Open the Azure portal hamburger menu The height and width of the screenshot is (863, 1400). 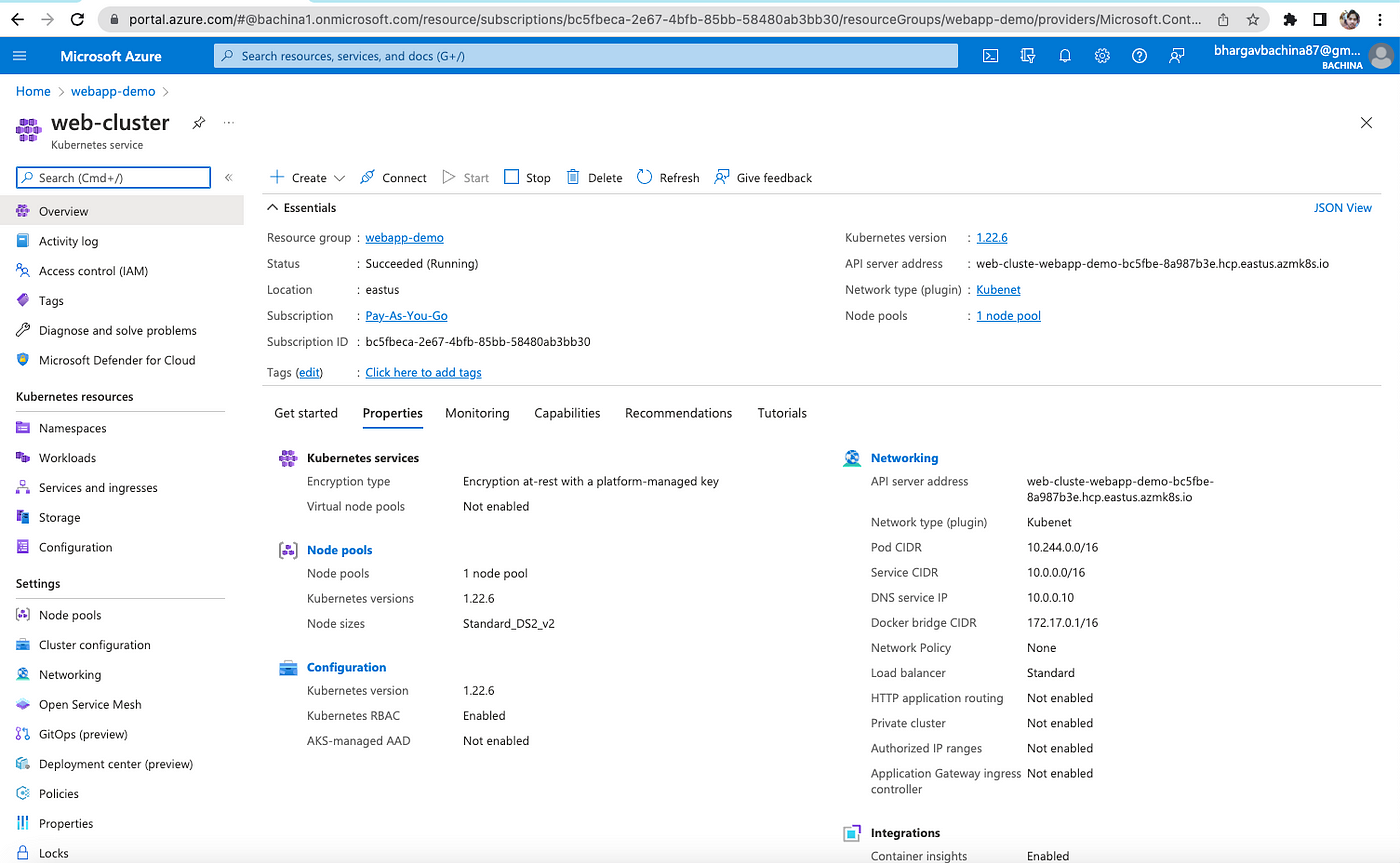coord(20,56)
